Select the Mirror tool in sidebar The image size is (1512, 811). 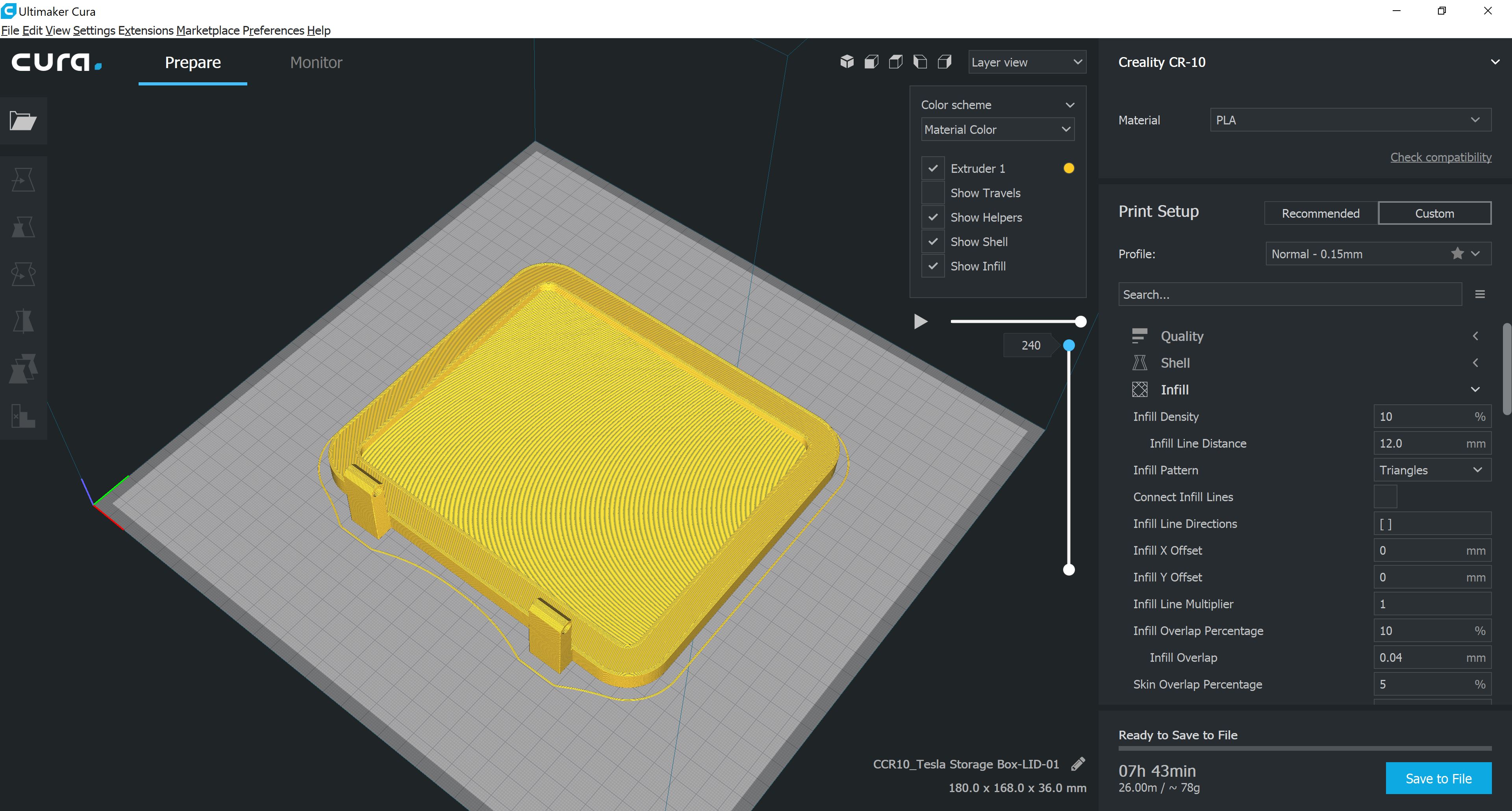coord(24,320)
